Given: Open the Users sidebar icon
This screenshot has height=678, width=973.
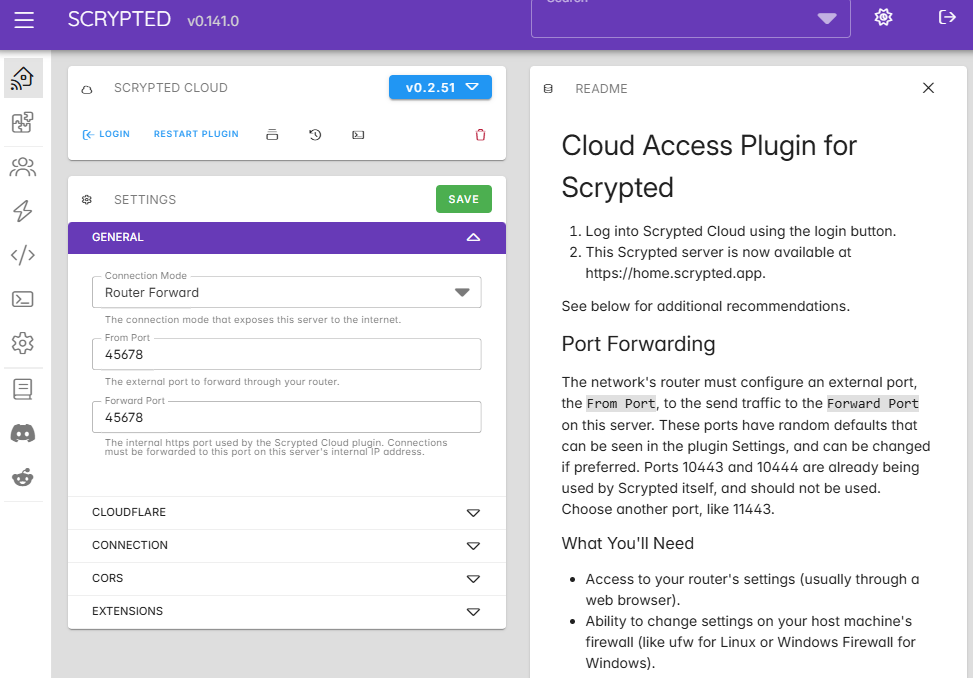Looking at the screenshot, I should [x=22, y=167].
